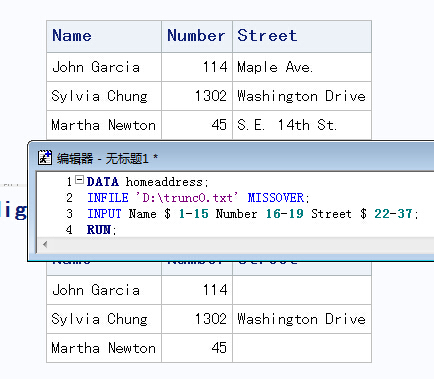Click 114 in the Maple Ave. row
Image resolution: width=434 pixels, height=379 pixels.
pos(197,67)
